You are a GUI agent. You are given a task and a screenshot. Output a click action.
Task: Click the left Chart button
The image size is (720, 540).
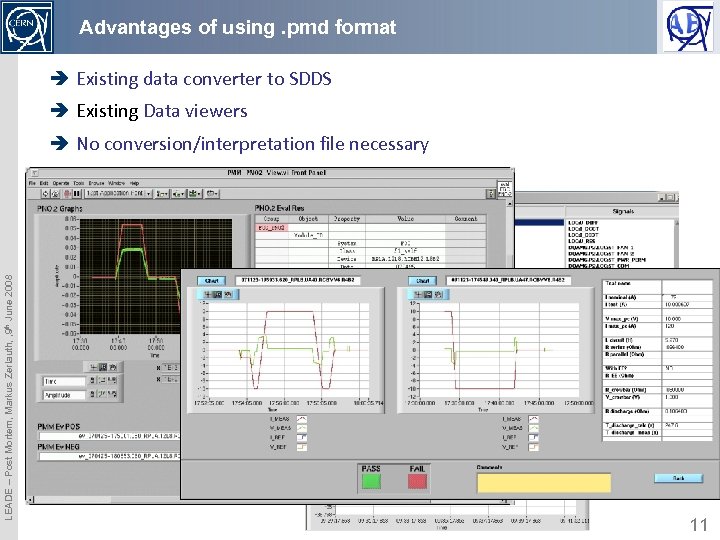point(211,281)
